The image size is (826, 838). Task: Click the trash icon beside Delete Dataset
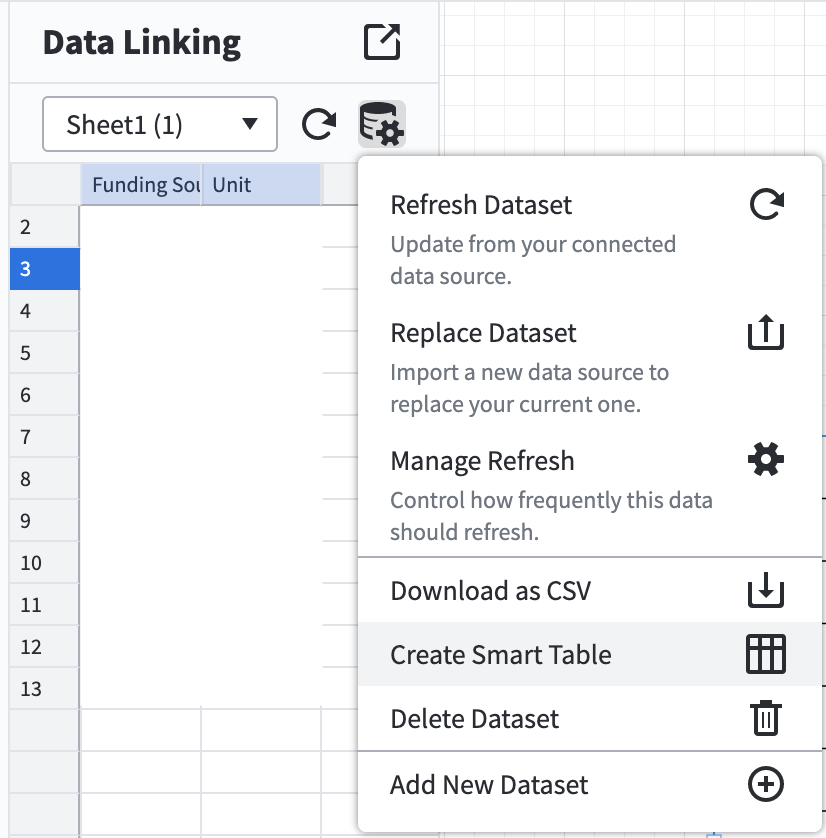(765, 718)
